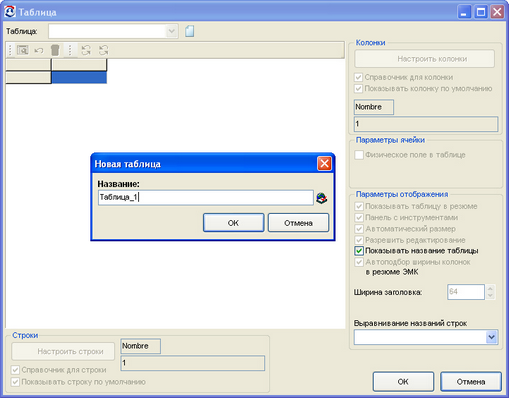
Task: Click the top-right table header cell
Action: [79, 65]
